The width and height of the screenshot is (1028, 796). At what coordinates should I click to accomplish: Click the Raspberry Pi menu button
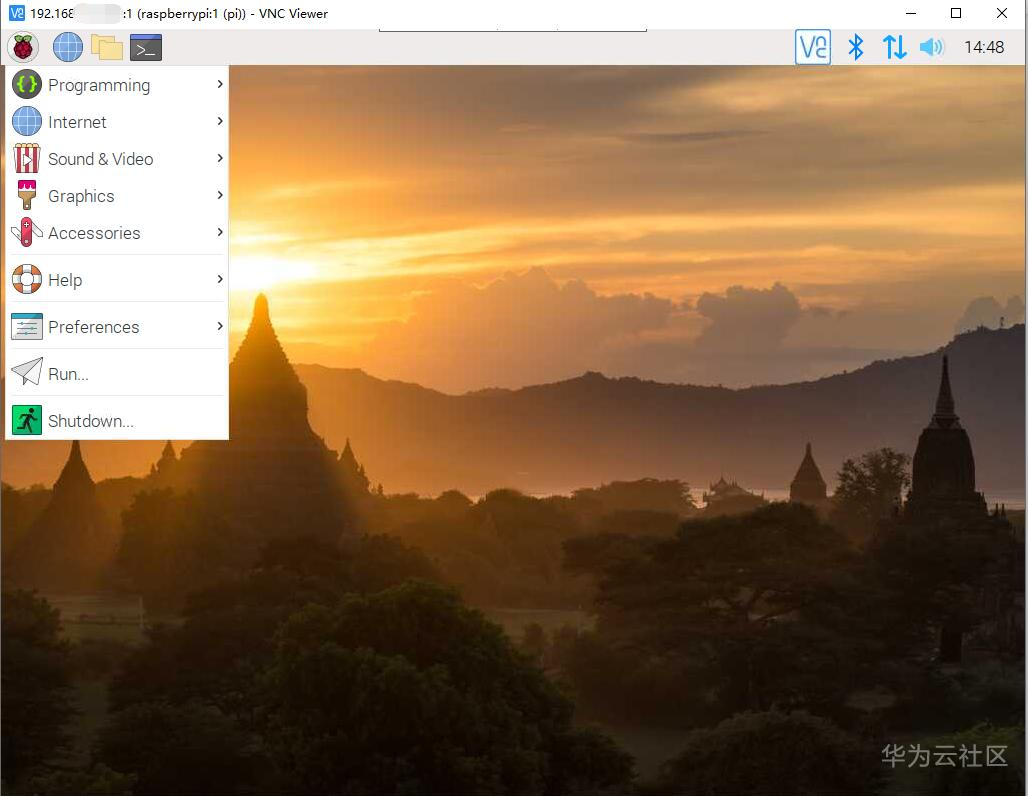23,47
